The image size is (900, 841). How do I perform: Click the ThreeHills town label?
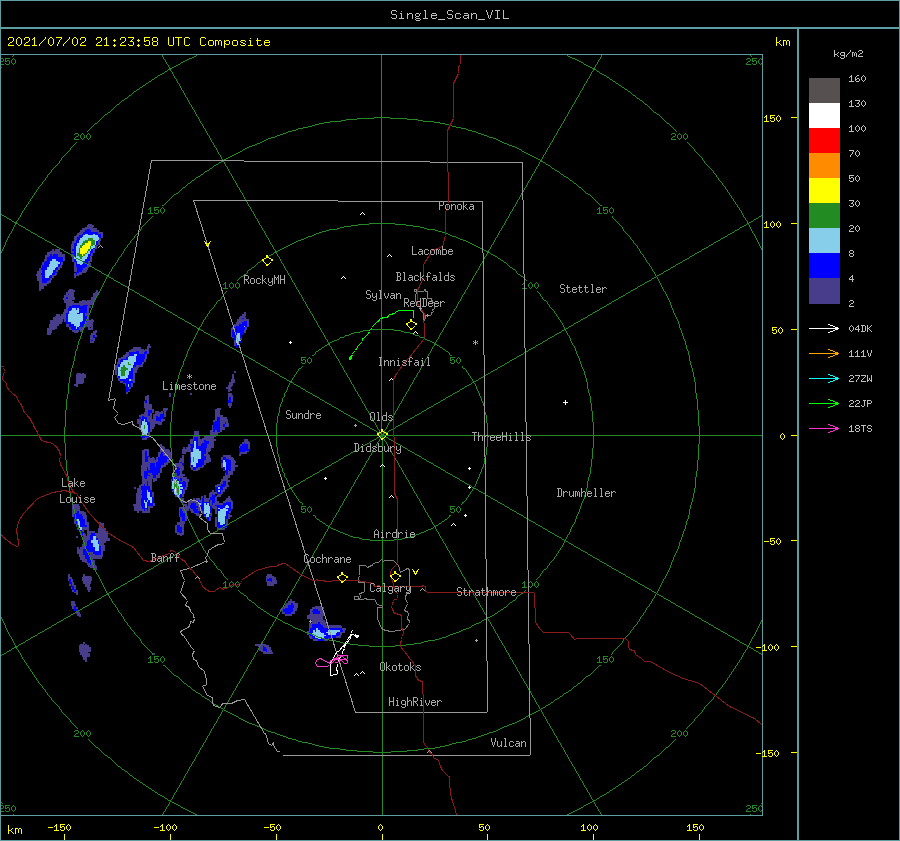click(501, 437)
